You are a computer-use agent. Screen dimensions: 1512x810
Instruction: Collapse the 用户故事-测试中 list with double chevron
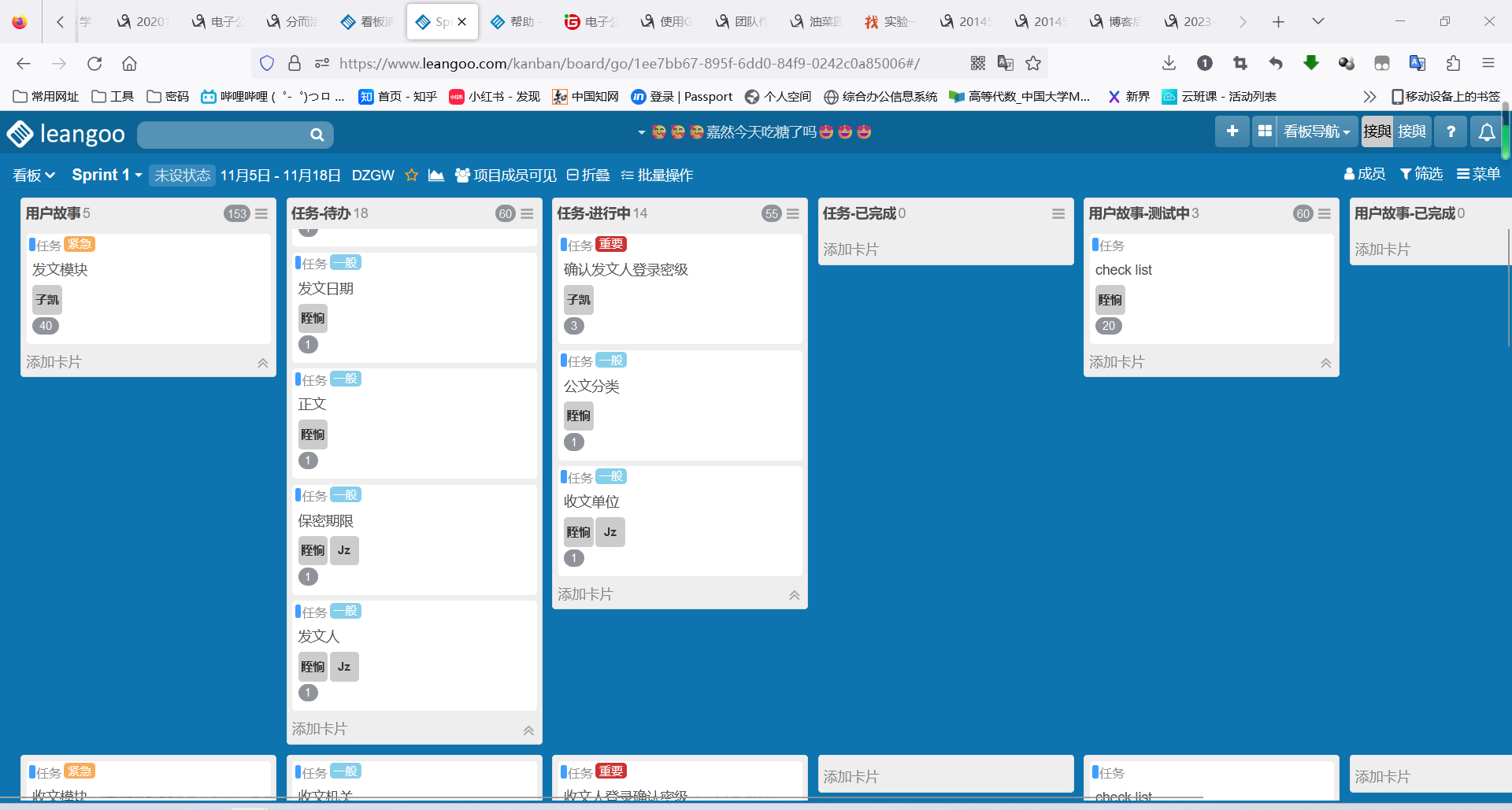pyautogui.click(x=1326, y=363)
